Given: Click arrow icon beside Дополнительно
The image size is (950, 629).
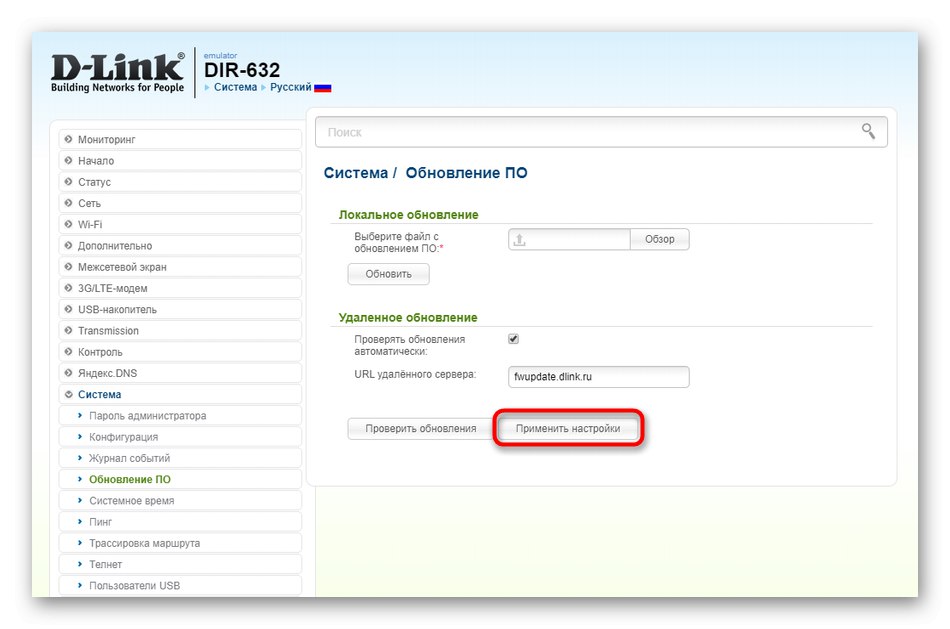Looking at the screenshot, I should coord(68,245).
